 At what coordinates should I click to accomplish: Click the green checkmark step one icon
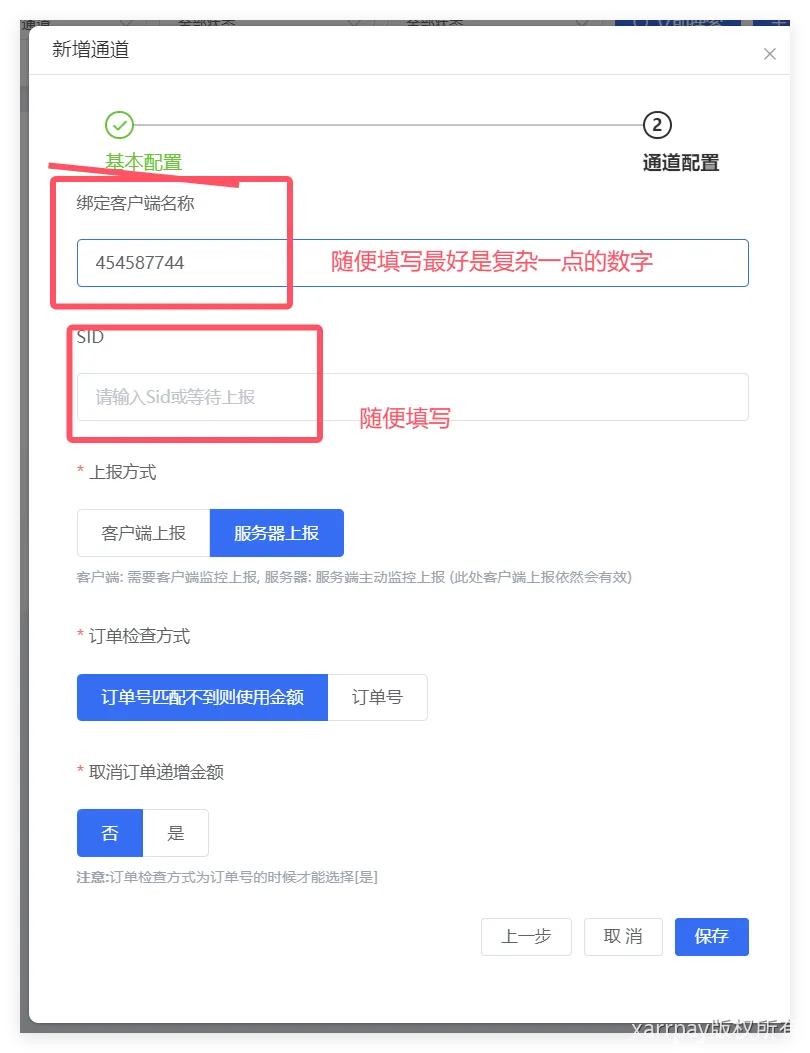[120, 125]
